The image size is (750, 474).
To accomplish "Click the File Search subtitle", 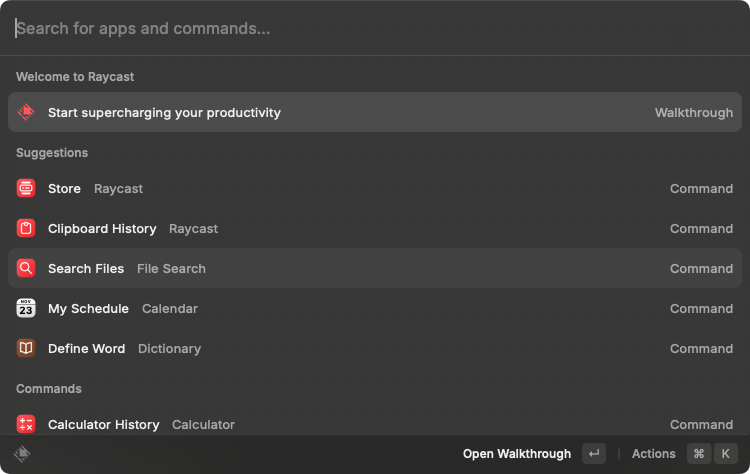I will point(171,268).
